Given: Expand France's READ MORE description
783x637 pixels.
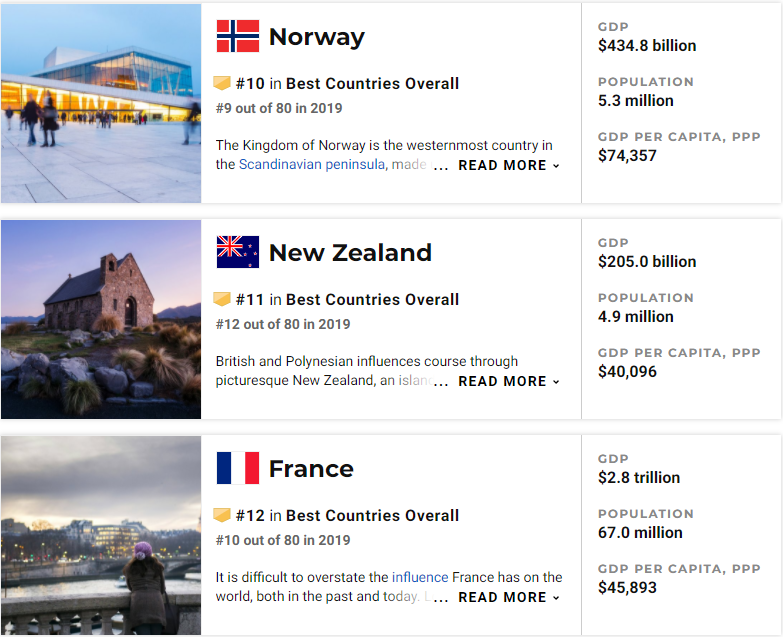Looking at the screenshot, I should point(508,597).
